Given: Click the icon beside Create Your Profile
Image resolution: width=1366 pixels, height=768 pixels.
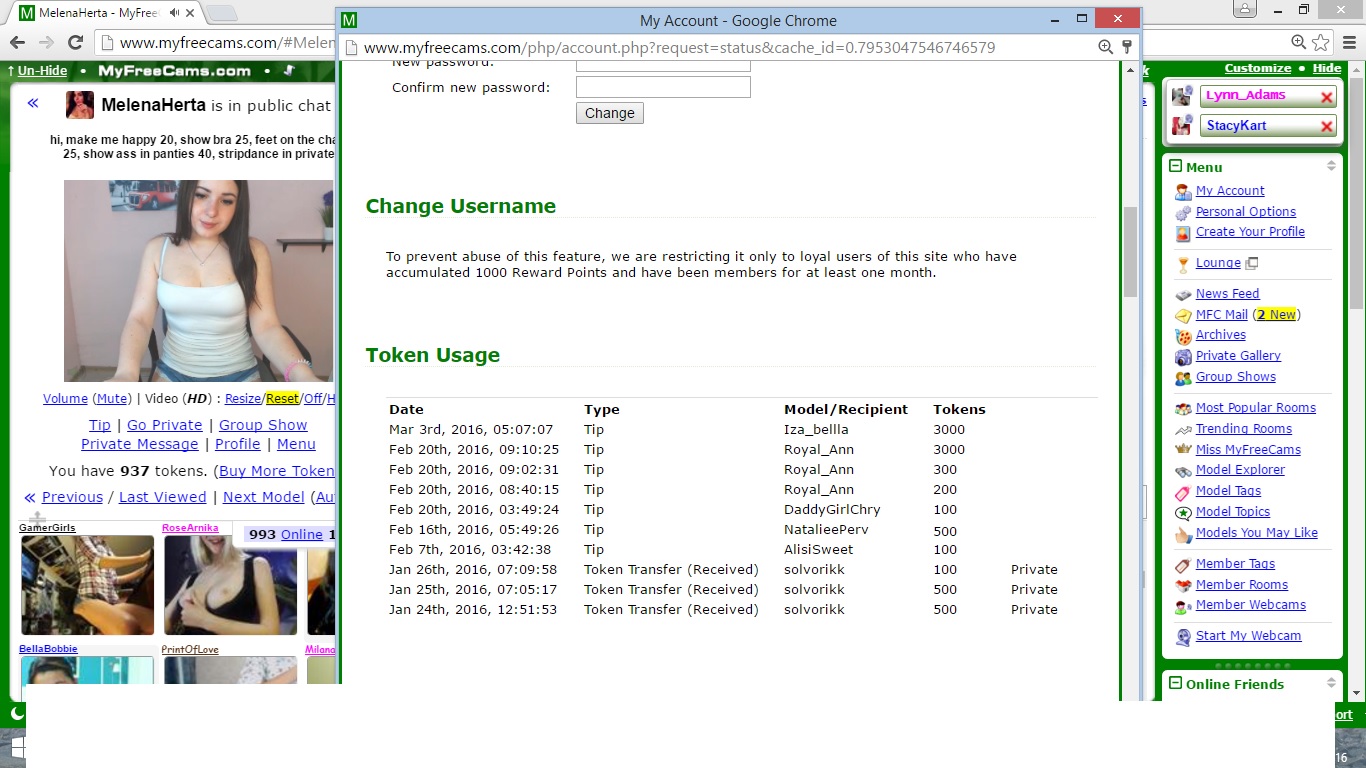Looking at the screenshot, I should (x=1183, y=232).
